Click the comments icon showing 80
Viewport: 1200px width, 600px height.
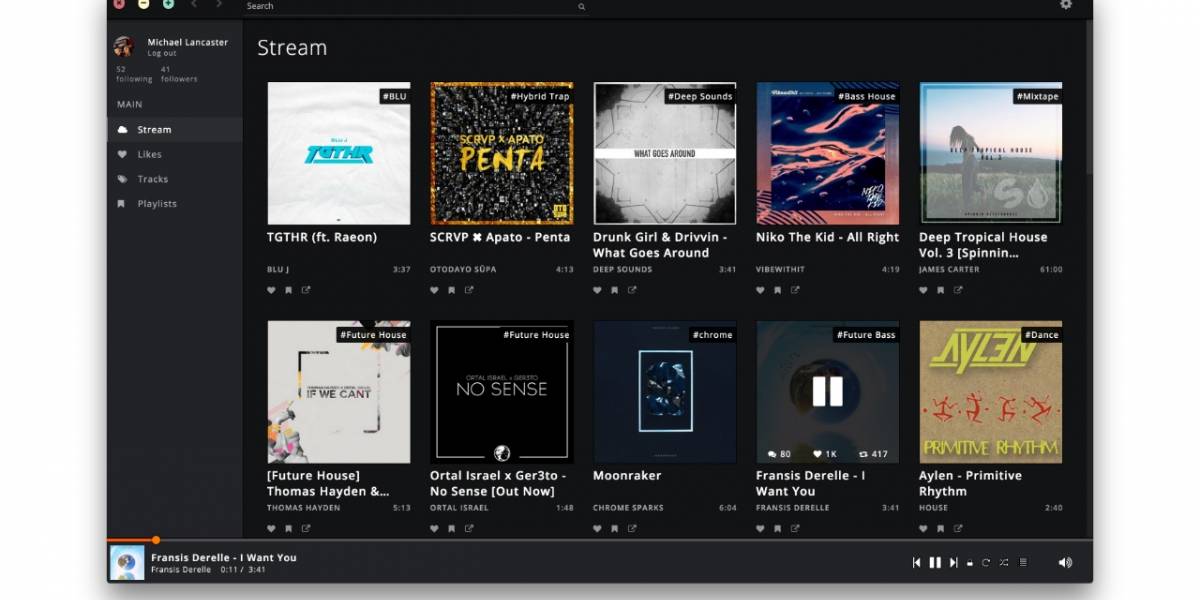pyautogui.click(x=772, y=453)
